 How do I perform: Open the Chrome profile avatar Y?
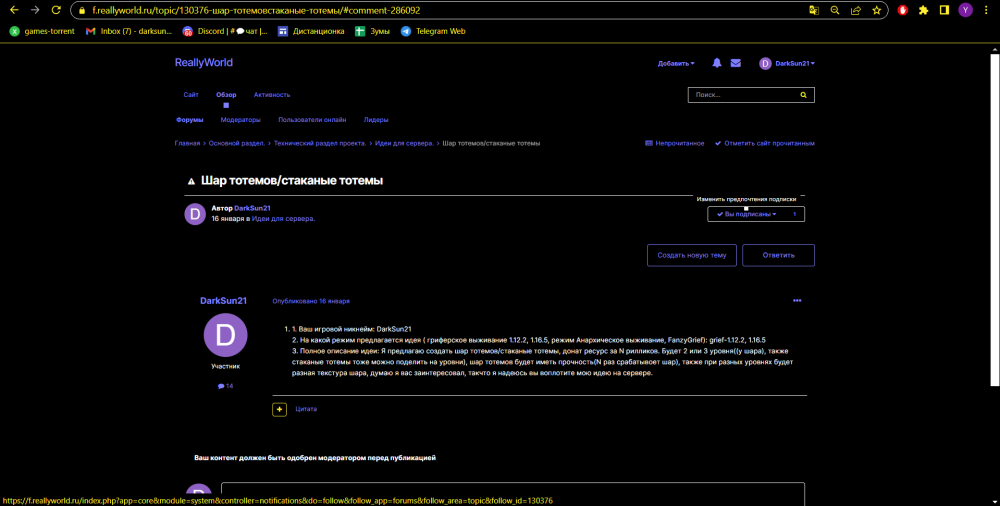pyautogui.click(x=966, y=10)
